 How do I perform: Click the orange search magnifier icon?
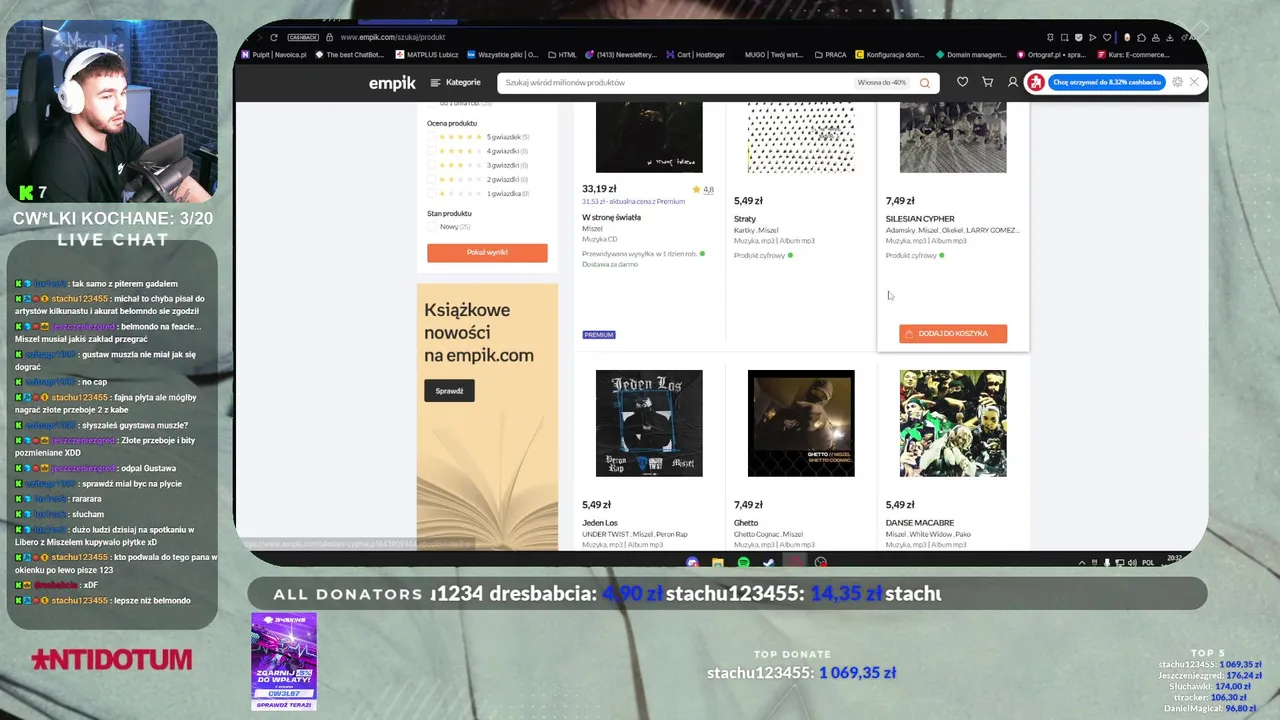[925, 83]
